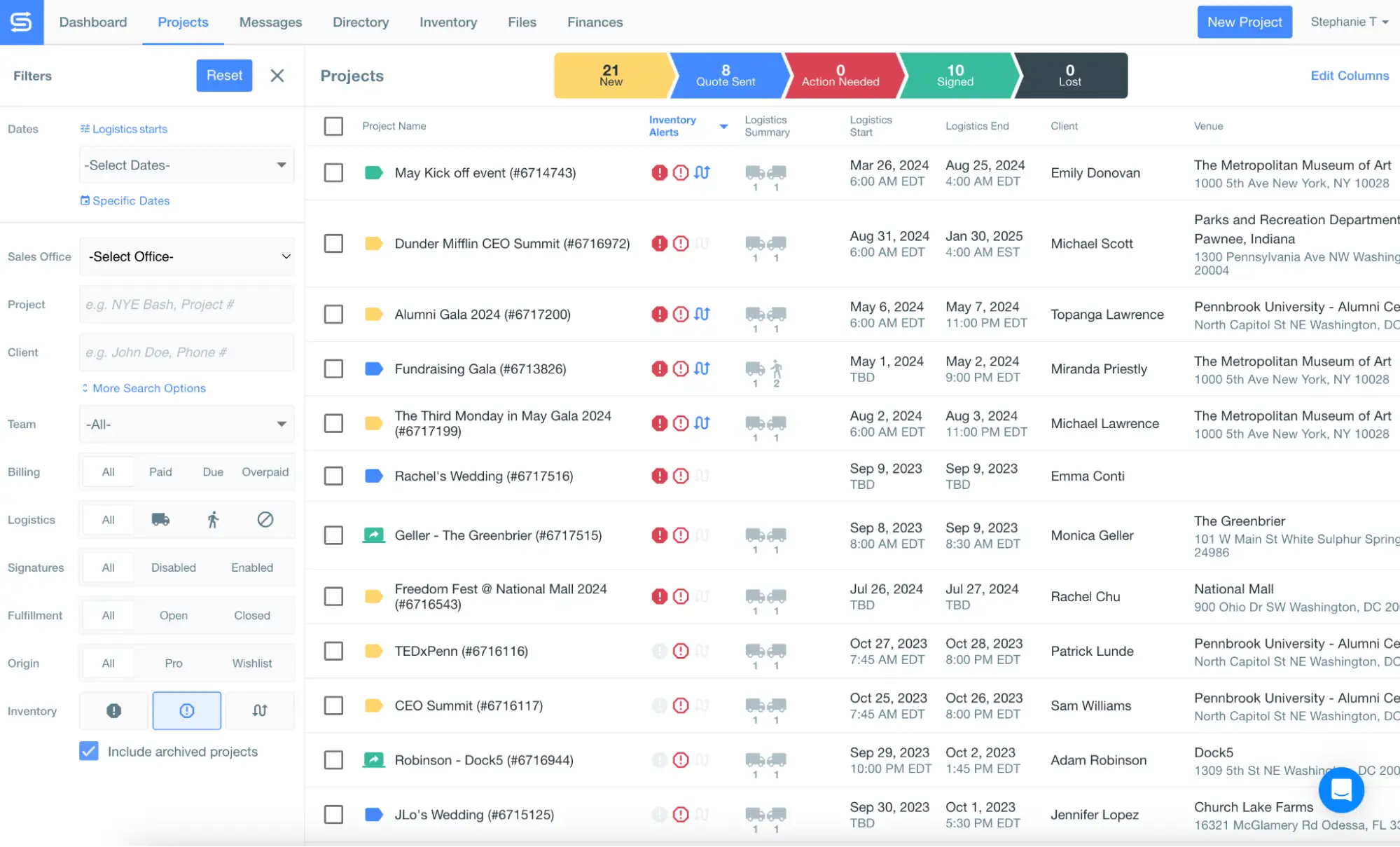
Task: Click the yellow tag on Alumni Gala 2024
Action: (374, 315)
